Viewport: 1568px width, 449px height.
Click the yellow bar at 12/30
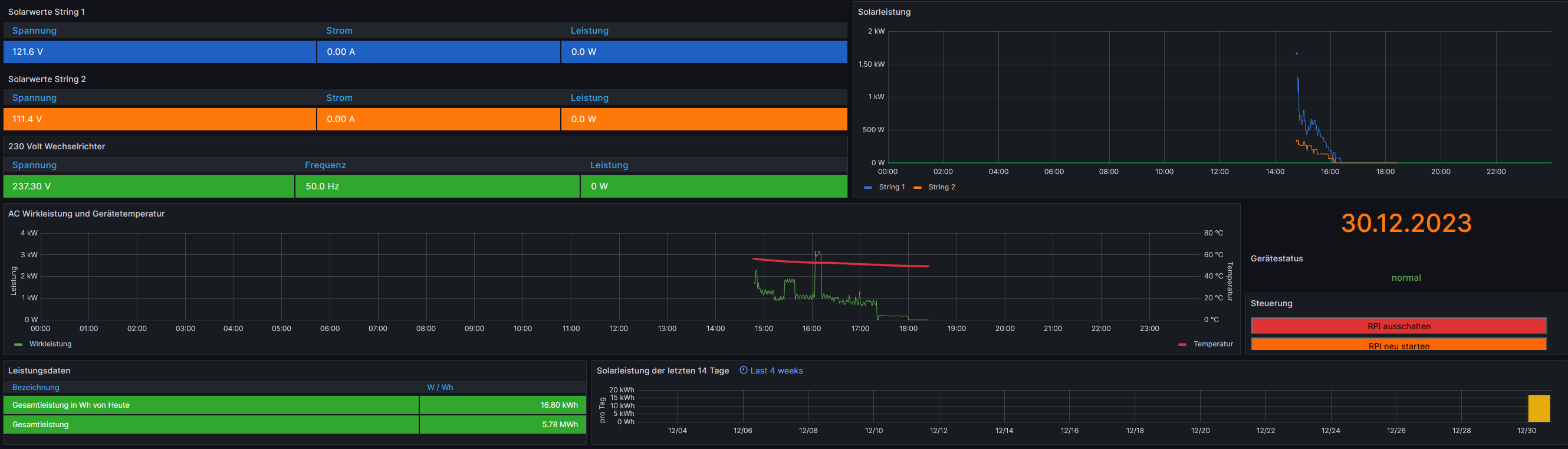[x=1538, y=408]
